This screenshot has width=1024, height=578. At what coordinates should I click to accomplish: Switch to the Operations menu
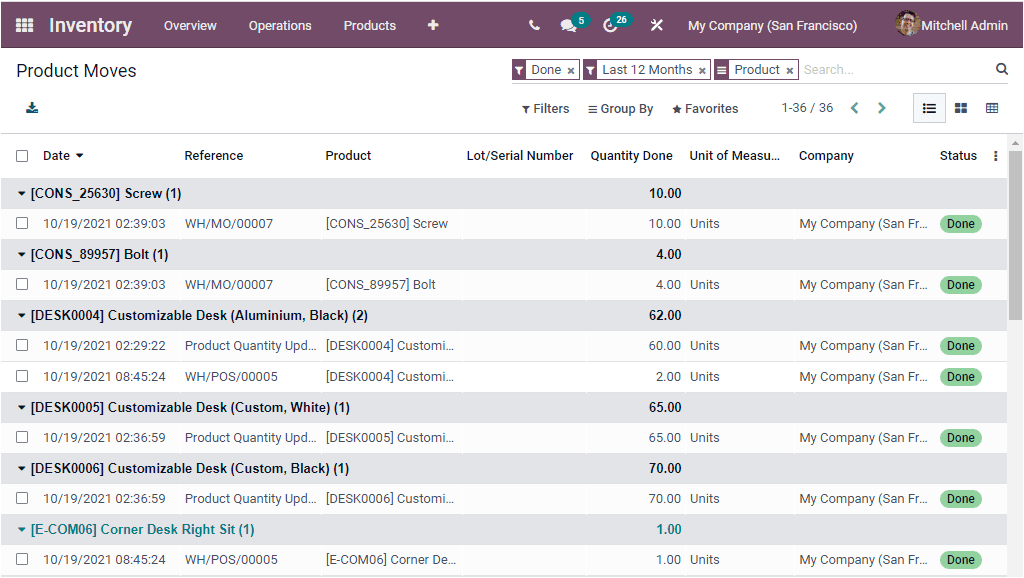[x=280, y=25]
